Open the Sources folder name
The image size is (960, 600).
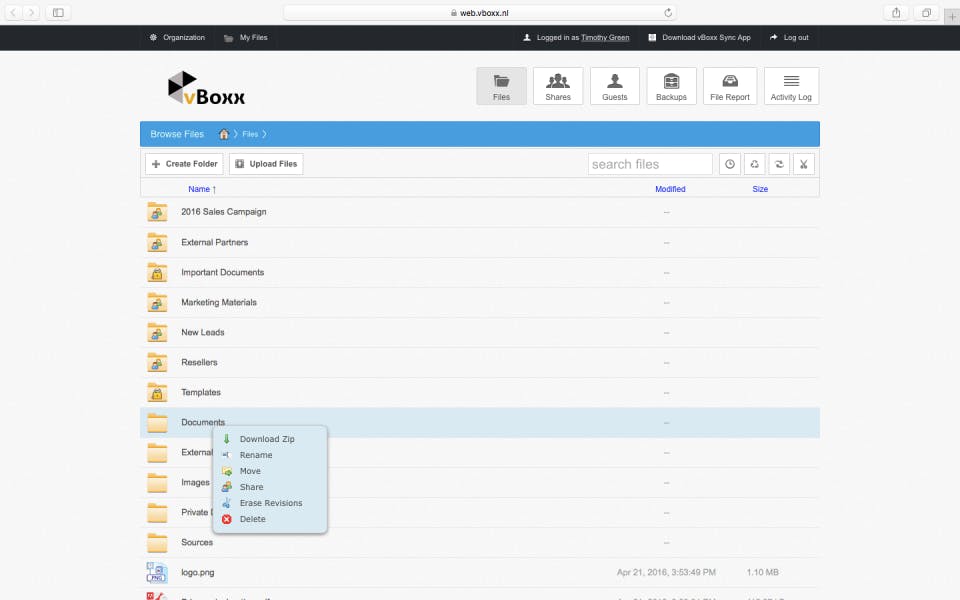(x=197, y=542)
